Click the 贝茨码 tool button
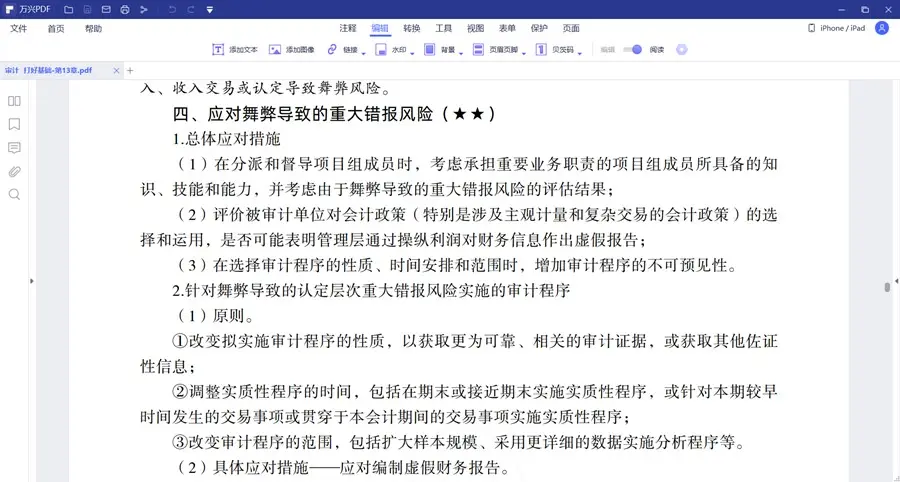Screen dimensions: 900x482 tap(555, 50)
